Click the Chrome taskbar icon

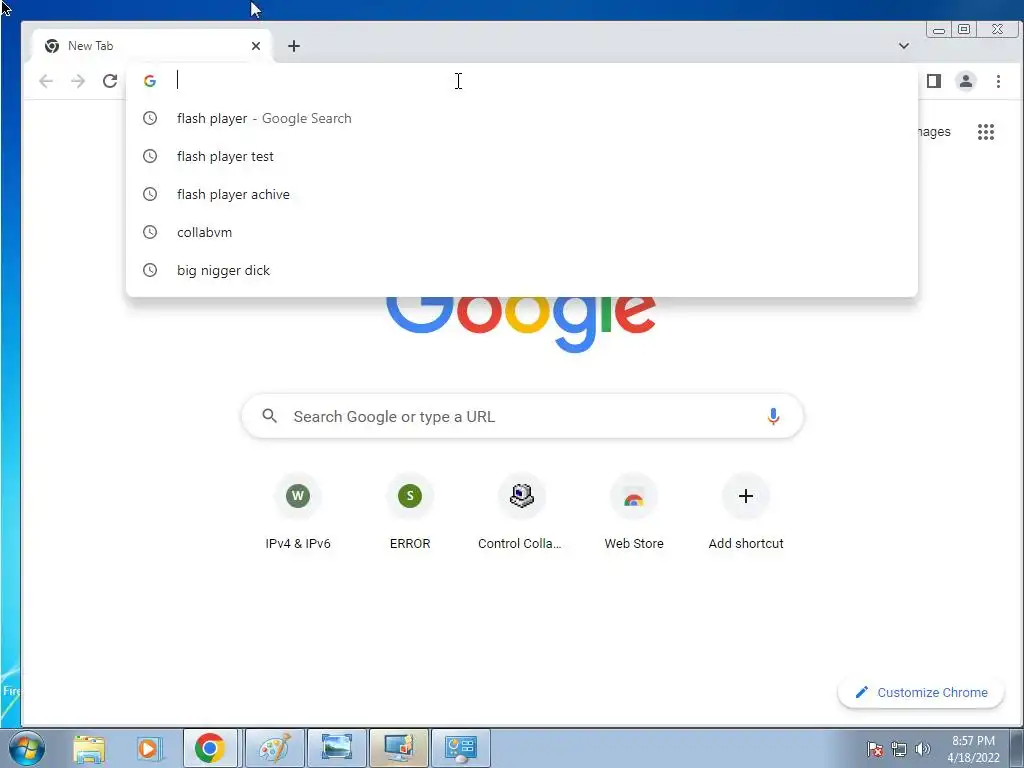click(210, 748)
